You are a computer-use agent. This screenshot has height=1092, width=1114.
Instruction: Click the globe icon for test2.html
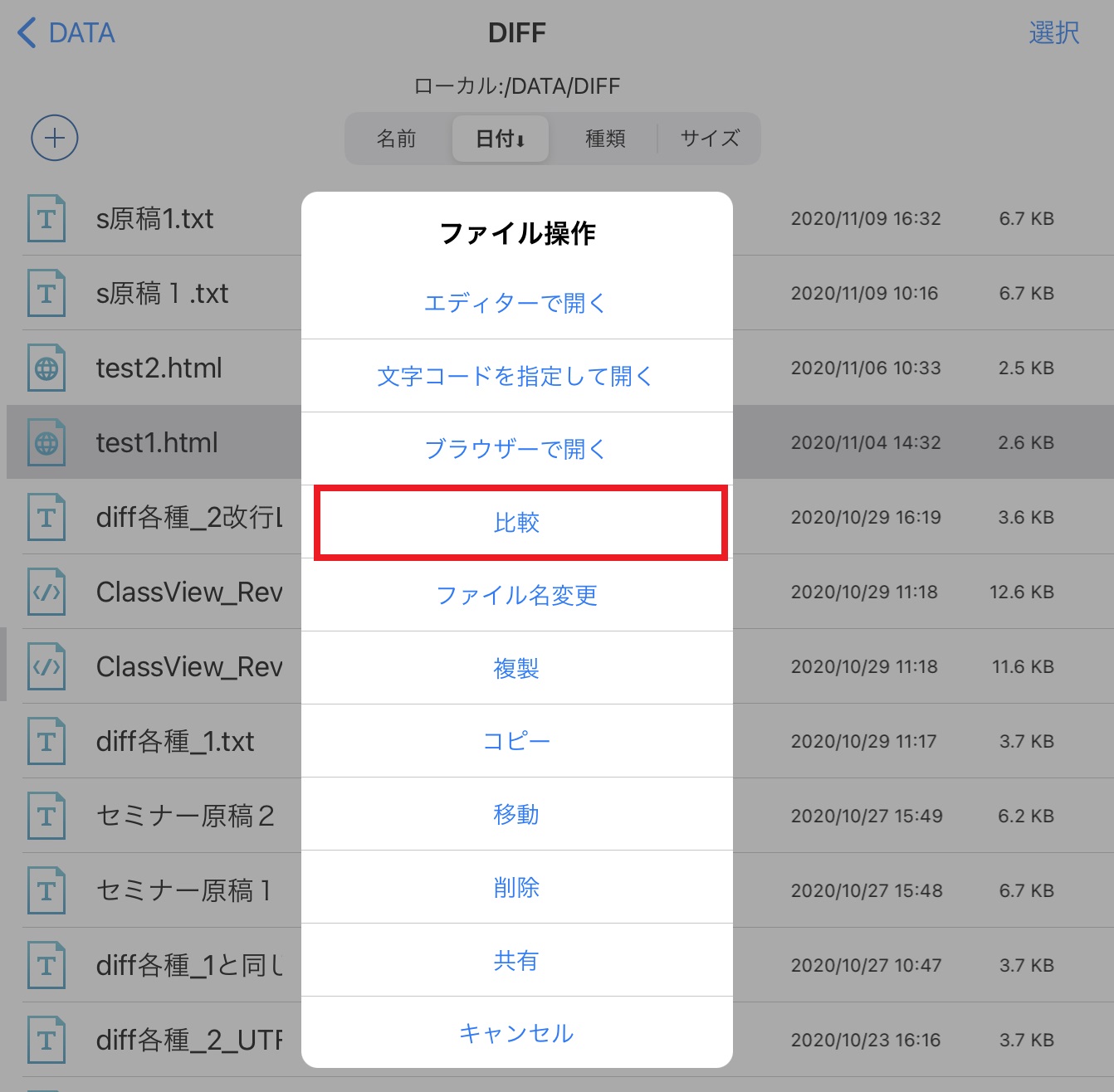tap(46, 368)
